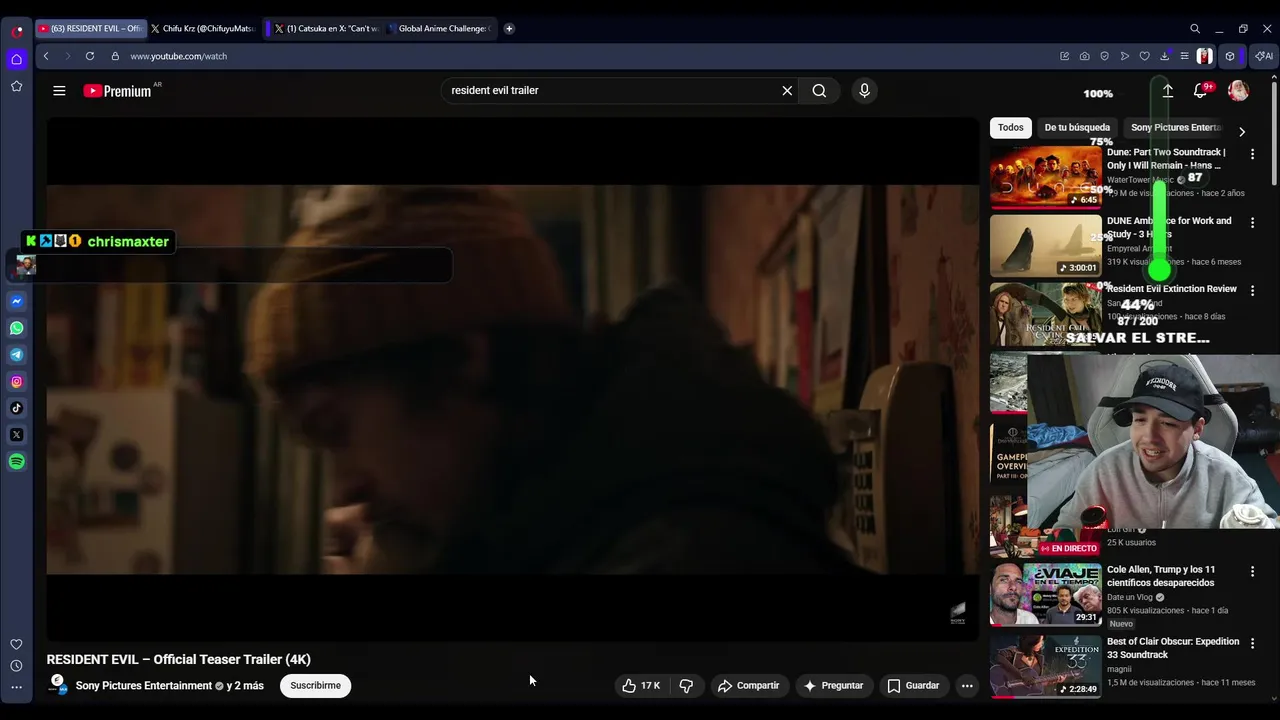This screenshot has height=720, width=1280.
Task: Reload the current YouTube page
Action: point(90,56)
